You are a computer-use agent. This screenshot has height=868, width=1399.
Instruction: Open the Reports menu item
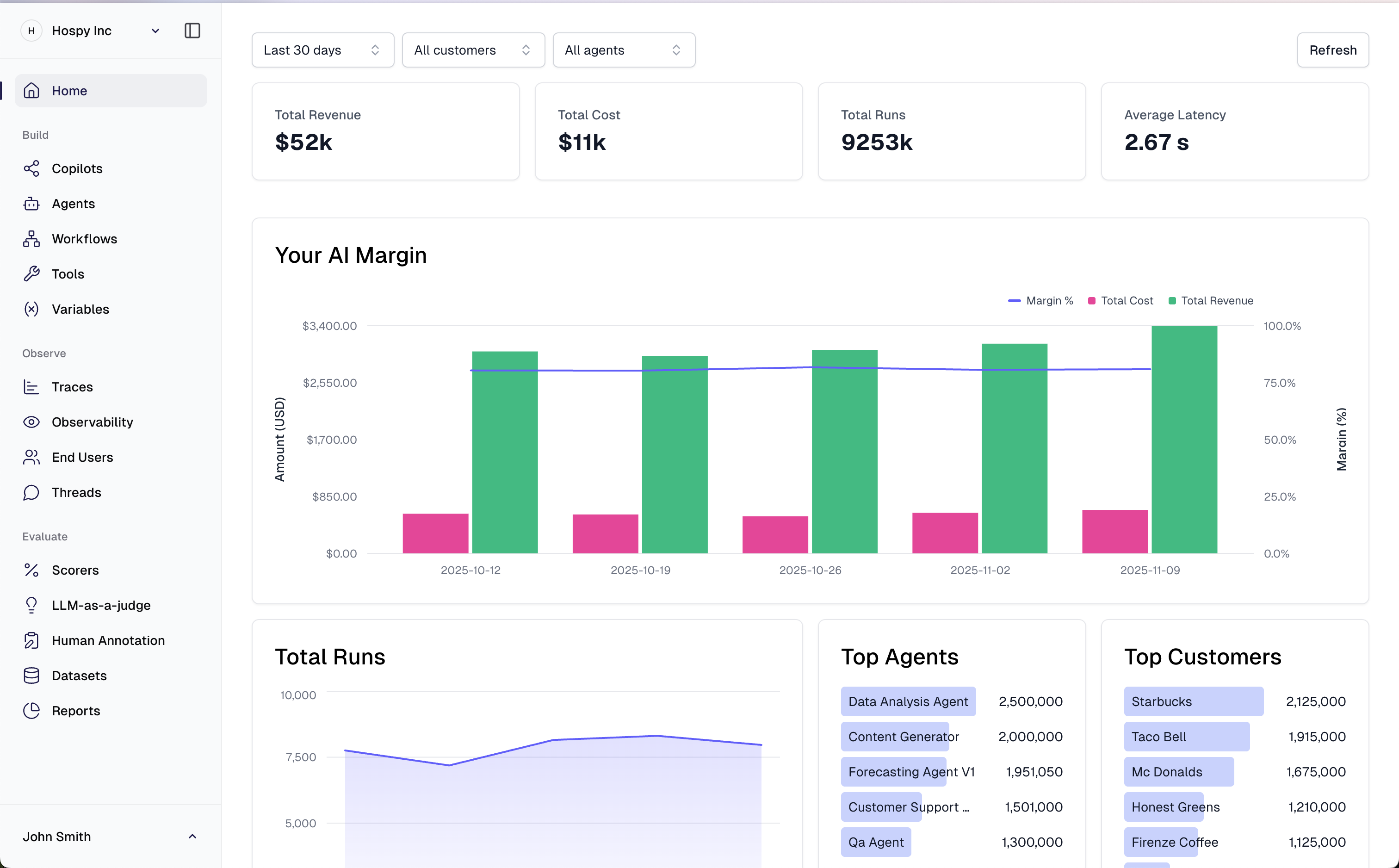pos(76,711)
